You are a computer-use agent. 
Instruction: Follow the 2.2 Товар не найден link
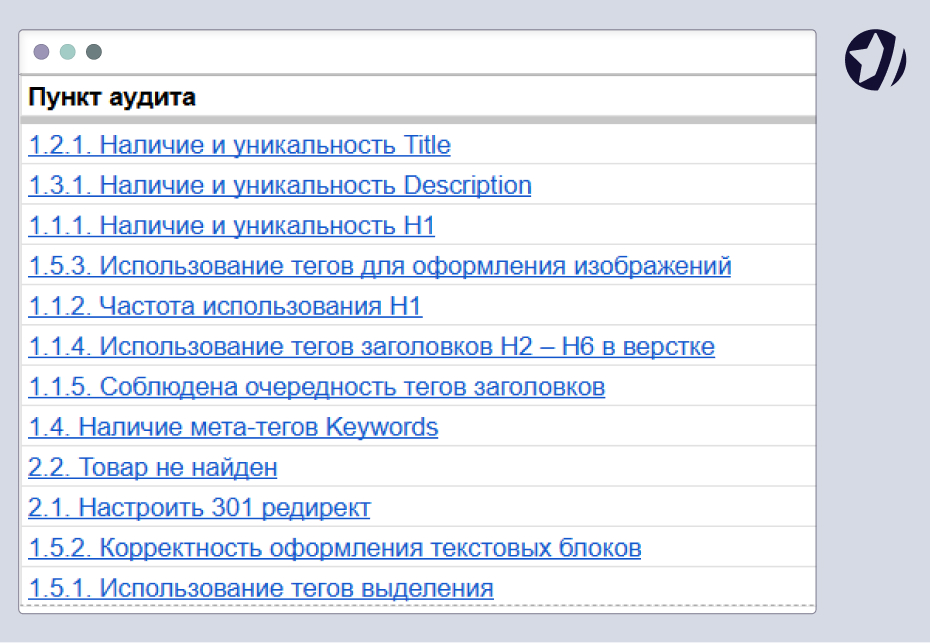(x=152, y=468)
